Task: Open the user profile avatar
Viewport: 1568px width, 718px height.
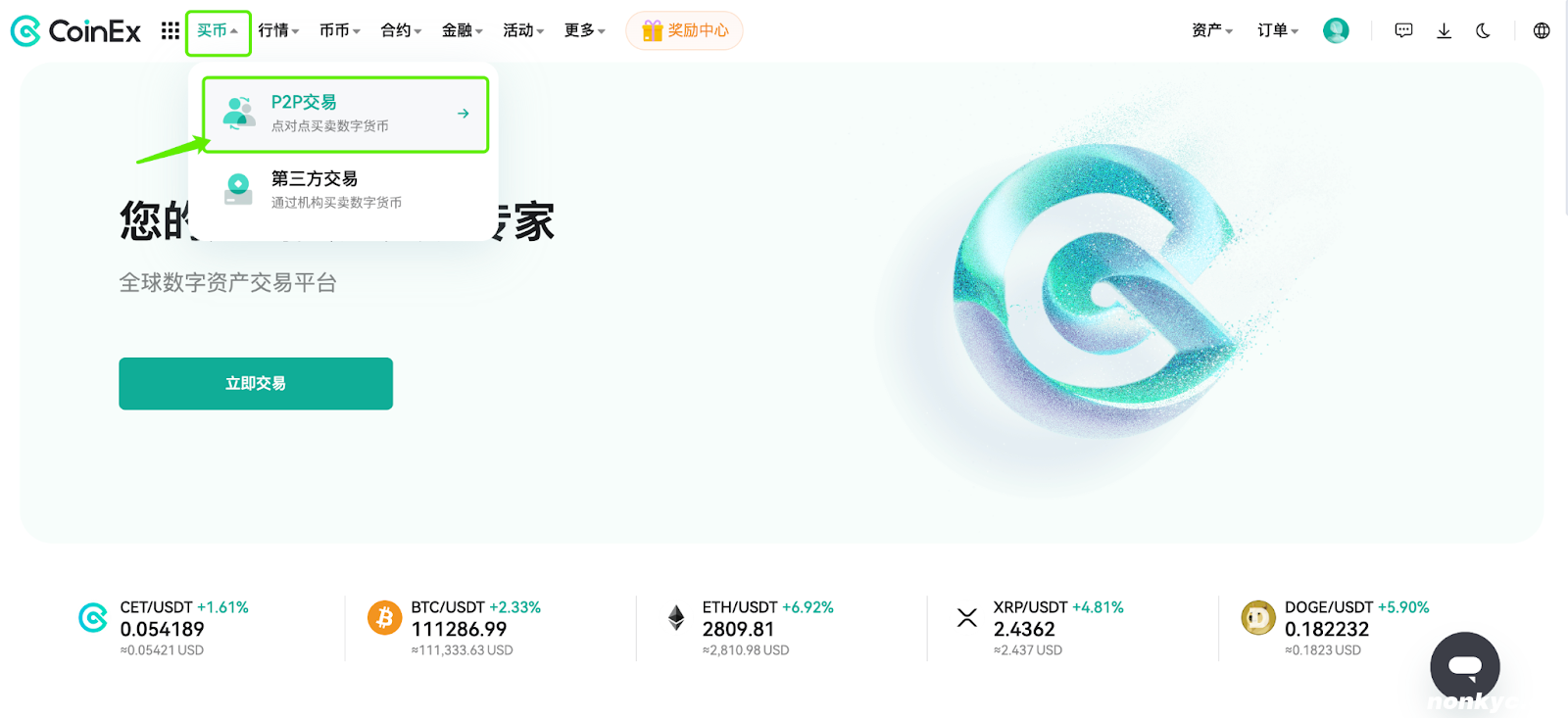Action: [1336, 31]
